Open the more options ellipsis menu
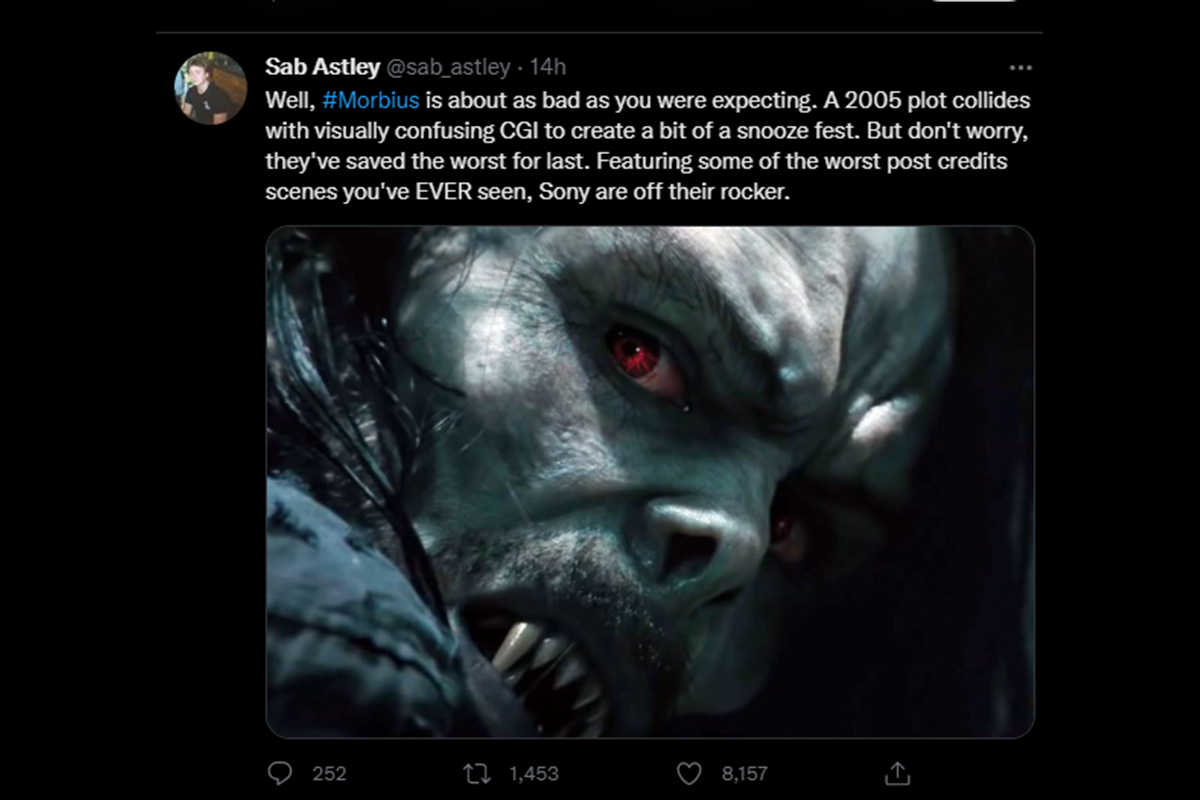1200x800 pixels. coord(1020,68)
